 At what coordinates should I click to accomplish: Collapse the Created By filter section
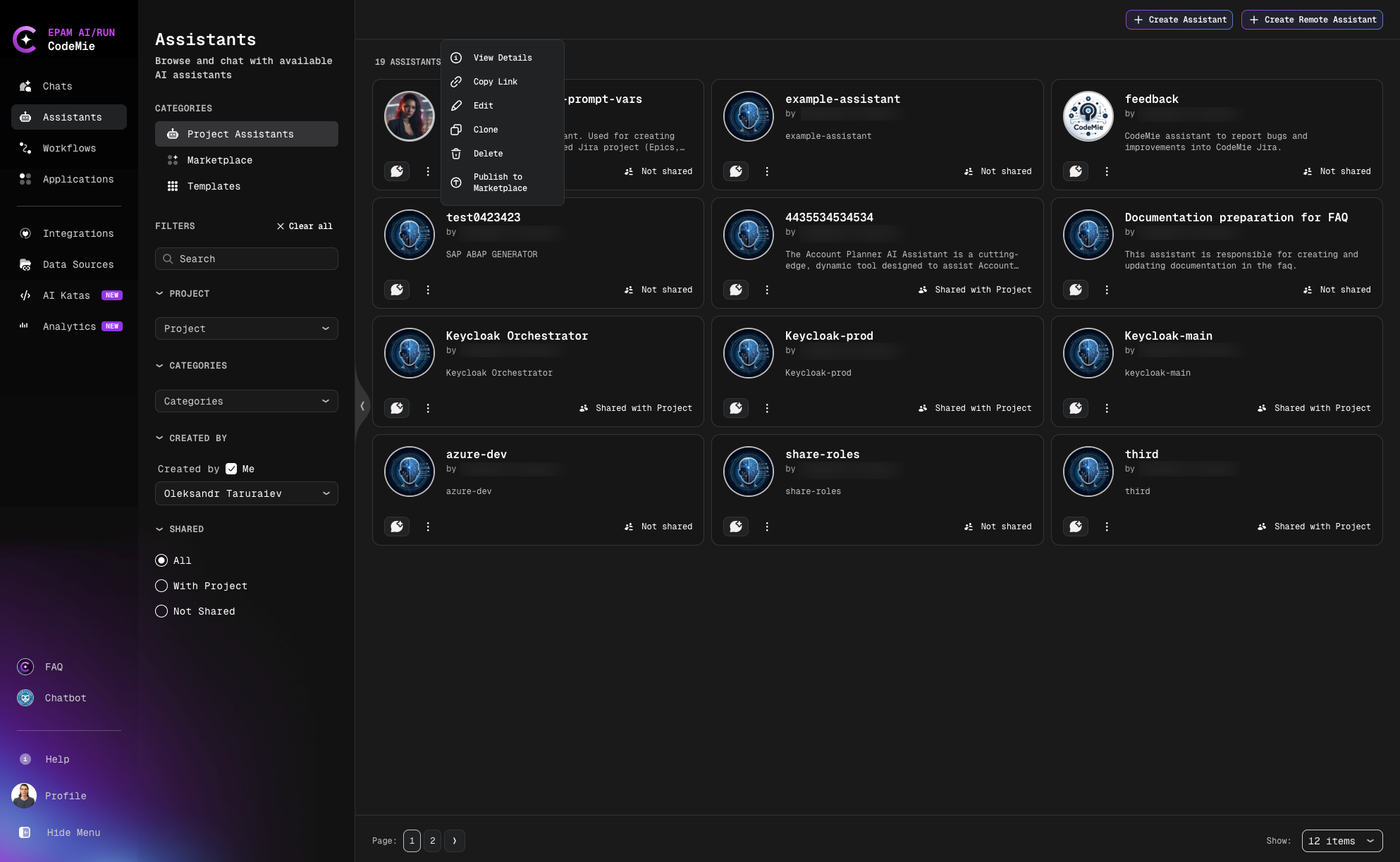click(x=159, y=438)
